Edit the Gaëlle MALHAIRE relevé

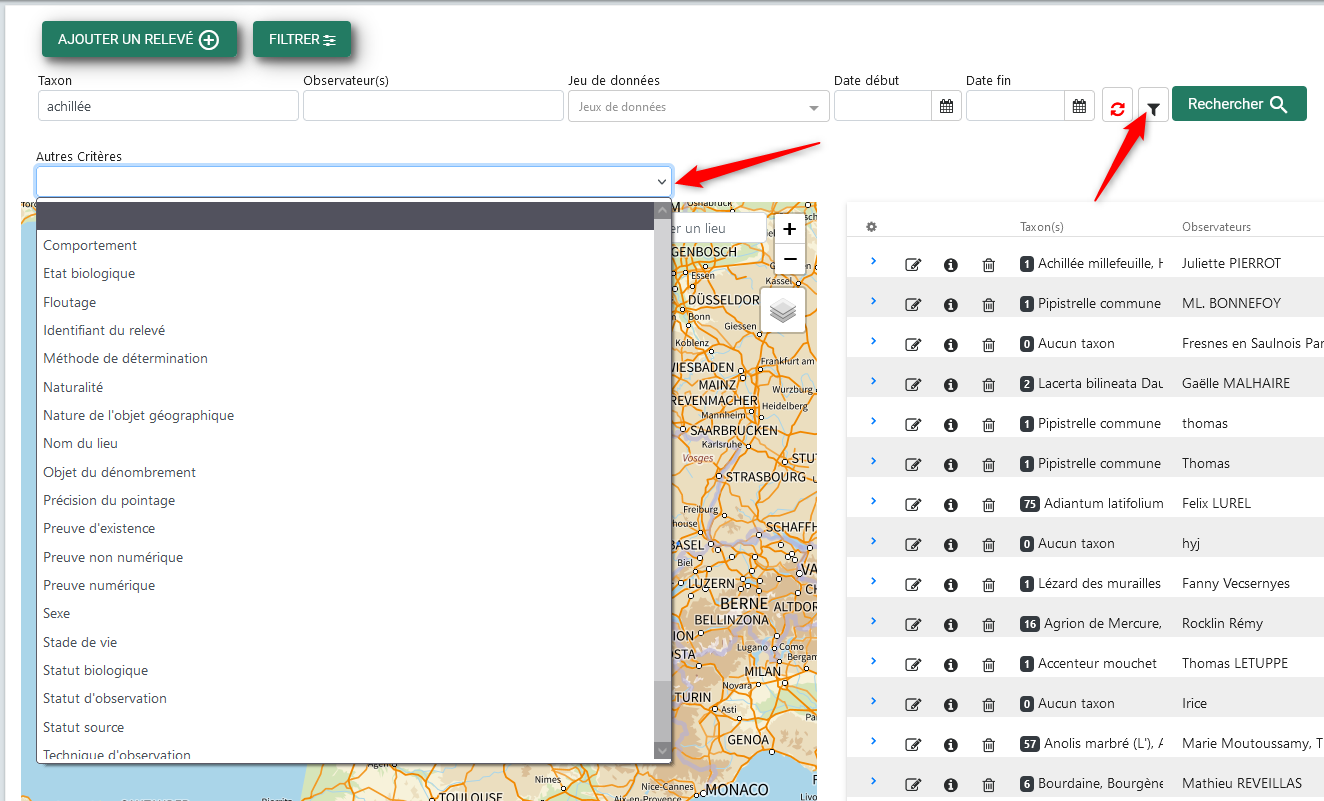(x=913, y=384)
